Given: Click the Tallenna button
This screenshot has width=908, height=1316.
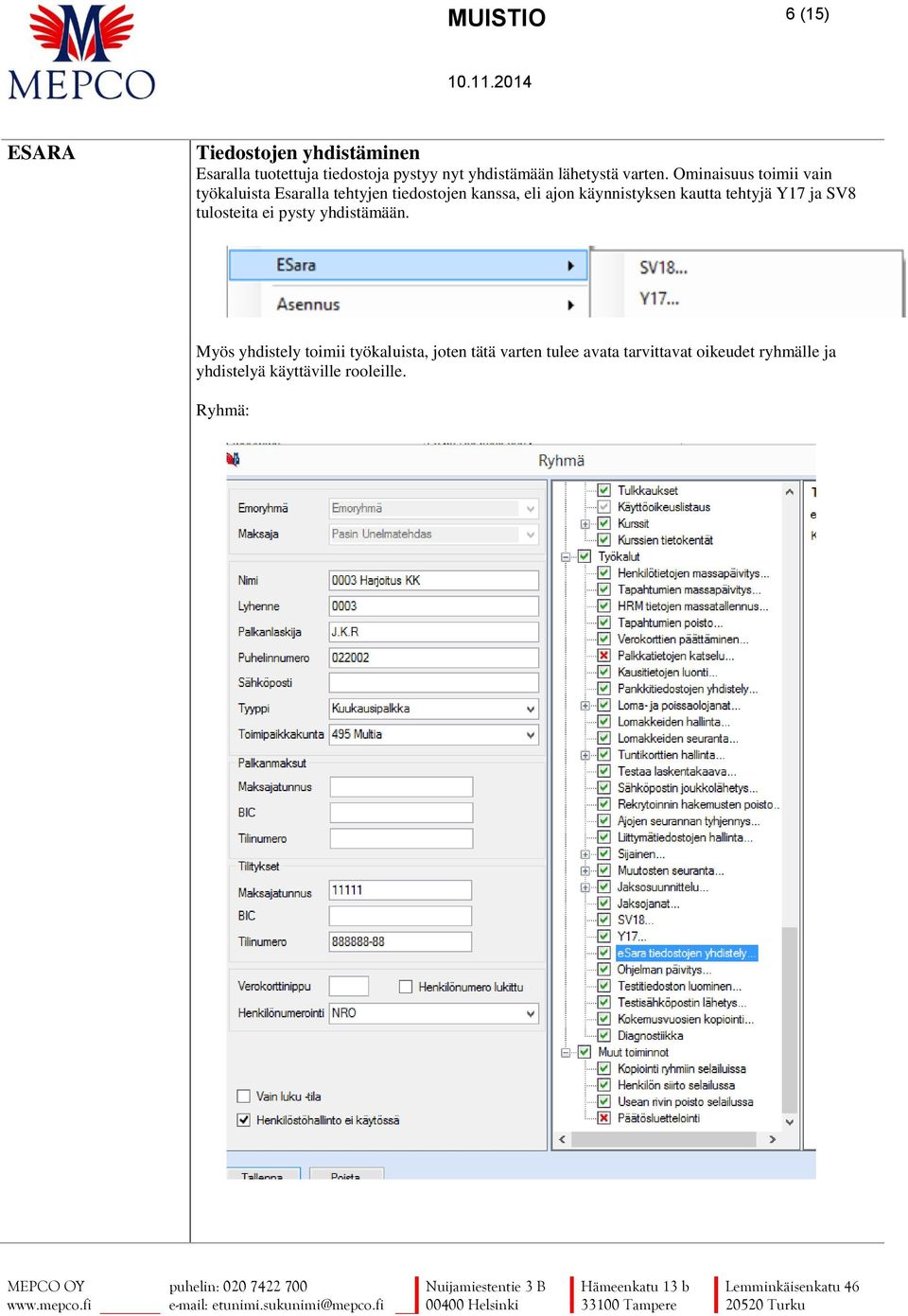Looking at the screenshot, I should pyautogui.click(x=263, y=1174).
